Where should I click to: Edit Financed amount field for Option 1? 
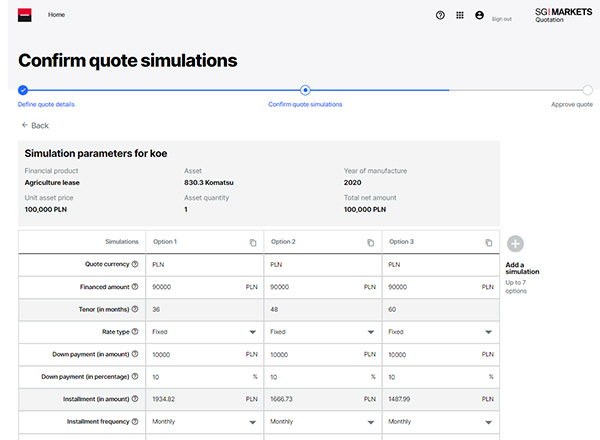tap(195, 287)
